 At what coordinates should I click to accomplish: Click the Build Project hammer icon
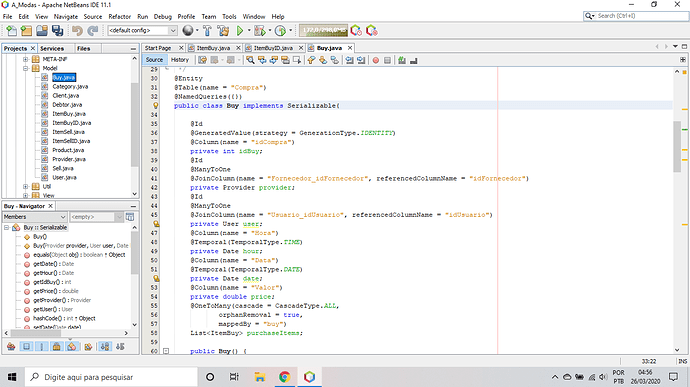[x=207, y=31]
